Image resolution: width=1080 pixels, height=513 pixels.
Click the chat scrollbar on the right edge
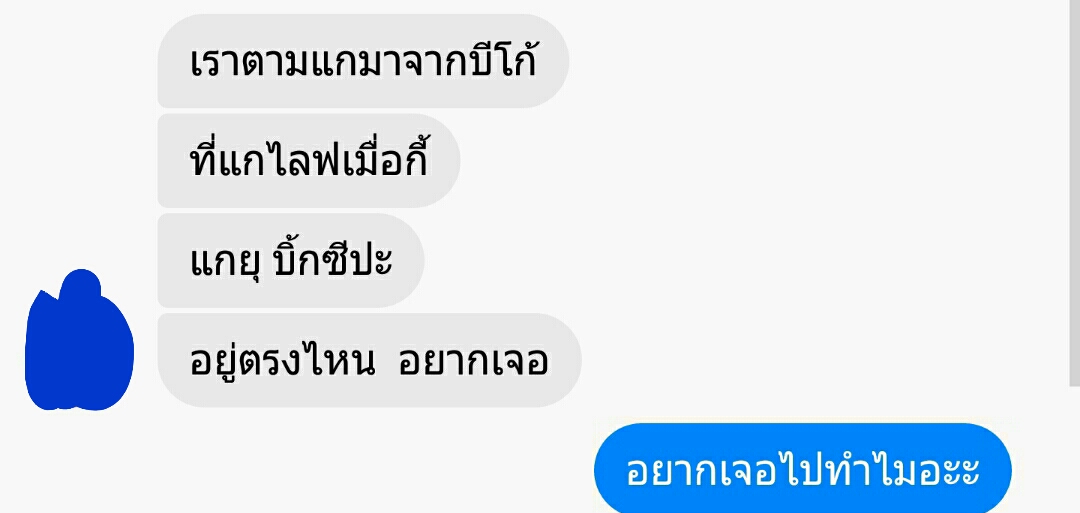(1074, 193)
